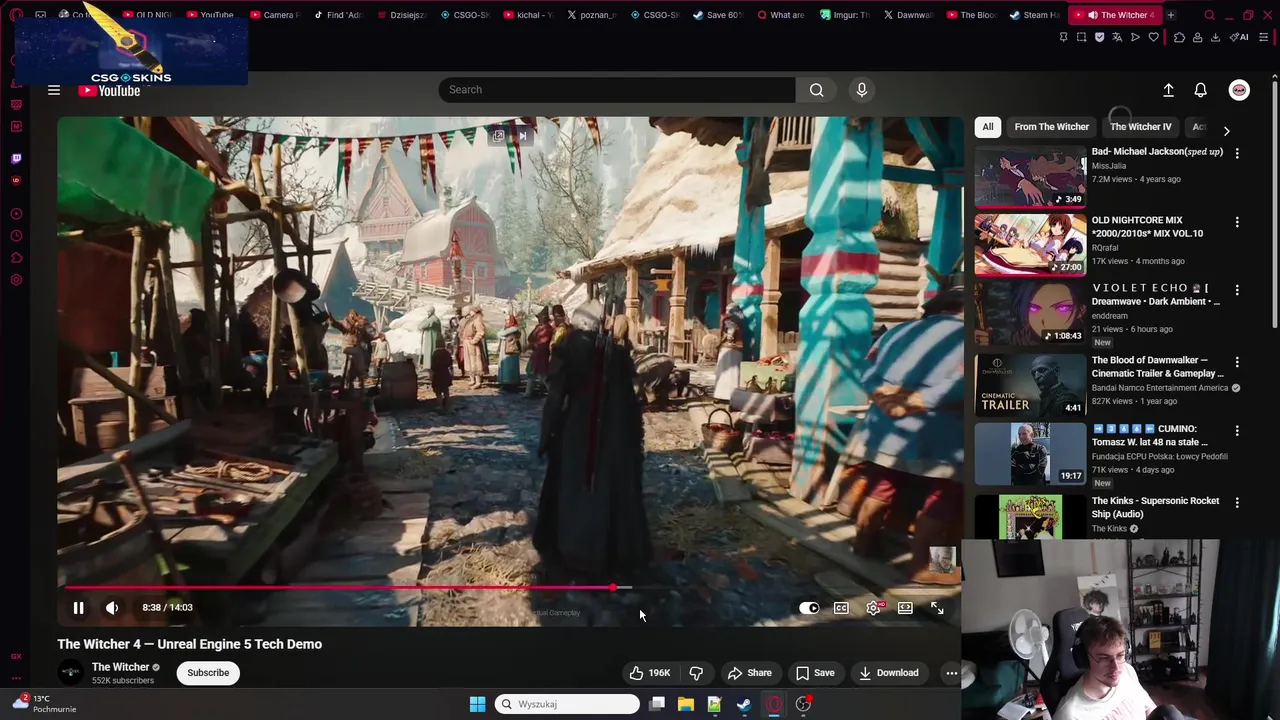This screenshot has width=1280, height=720.
Task: Open the YouTube hamburger guide menu
Action: click(54, 90)
